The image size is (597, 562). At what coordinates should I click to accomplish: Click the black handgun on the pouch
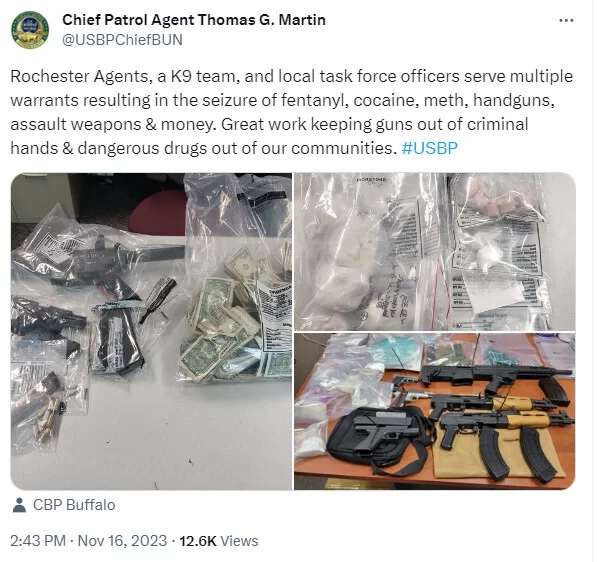point(385,430)
